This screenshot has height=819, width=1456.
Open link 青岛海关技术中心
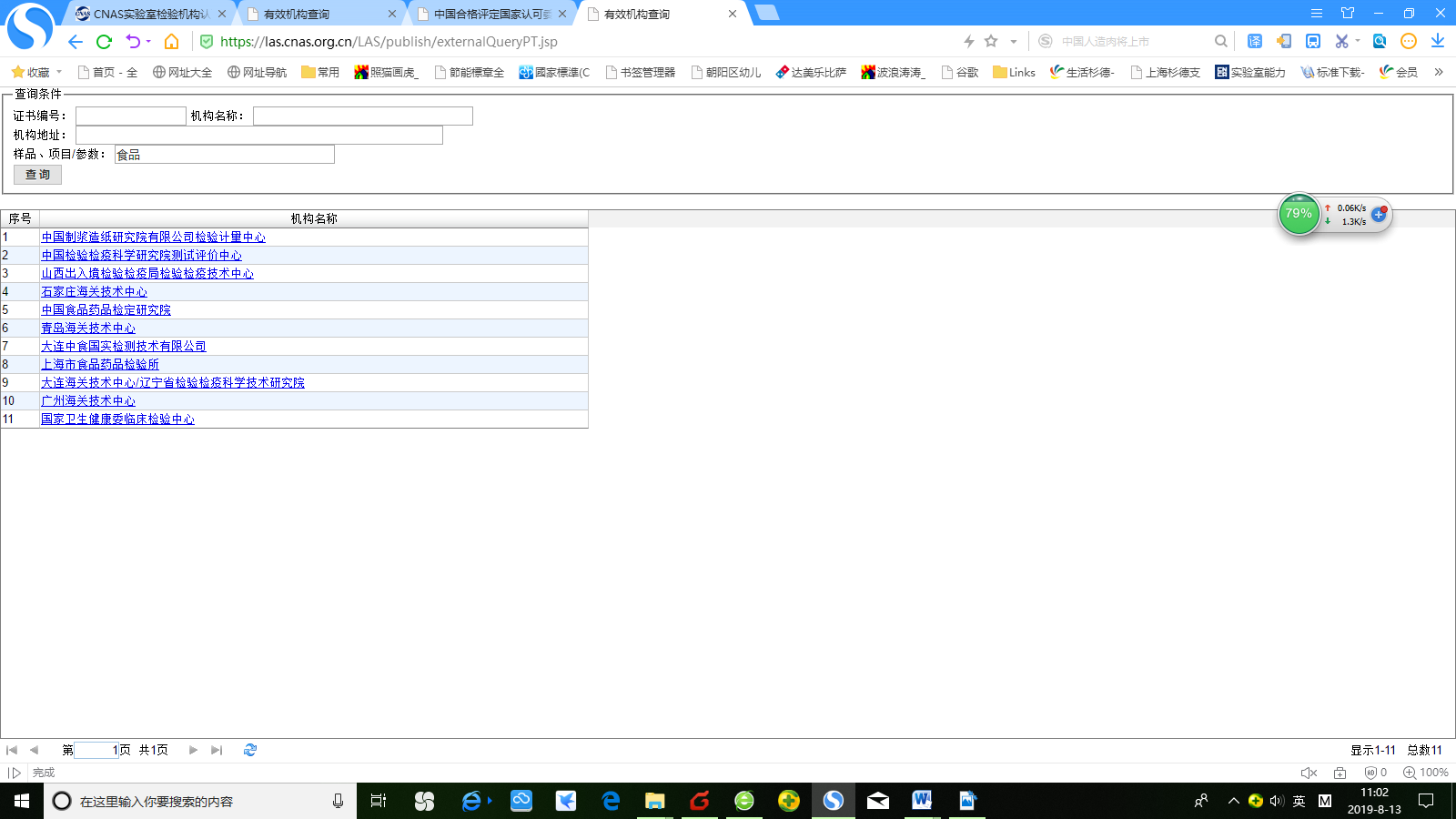pyautogui.click(x=88, y=328)
